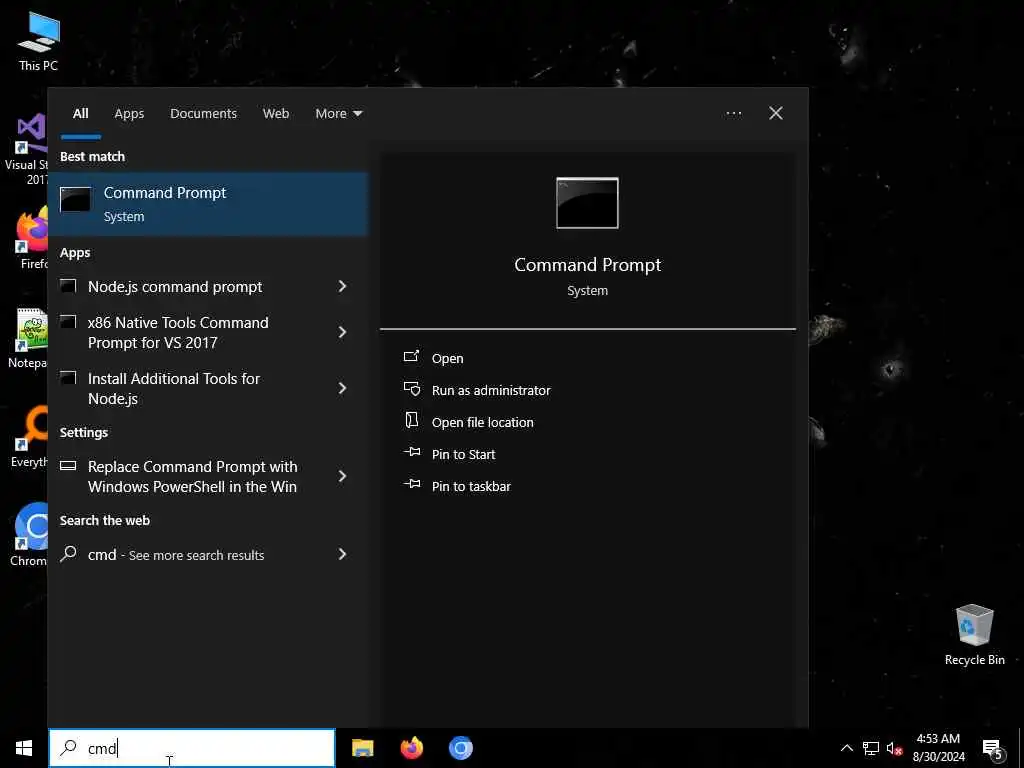This screenshot has width=1024, height=768.
Task: Select the Recycle Bin desktop icon
Action: pos(974,635)
